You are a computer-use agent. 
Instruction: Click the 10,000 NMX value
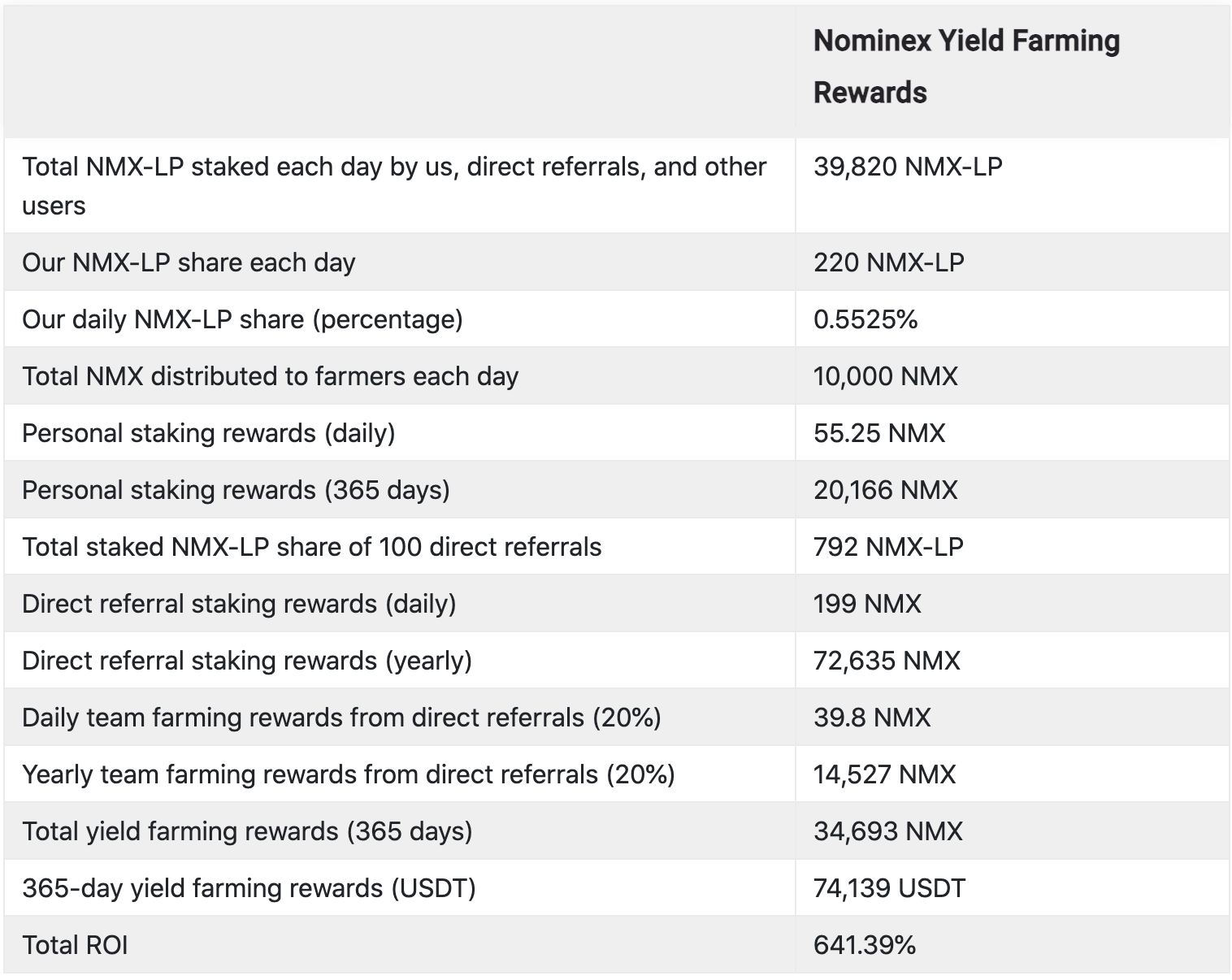coord(885,376)
